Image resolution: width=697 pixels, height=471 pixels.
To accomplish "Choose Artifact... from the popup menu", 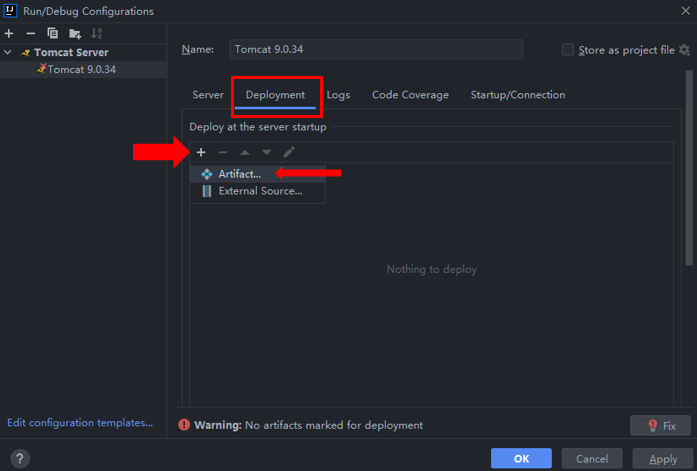I will [x=257, y=174].
